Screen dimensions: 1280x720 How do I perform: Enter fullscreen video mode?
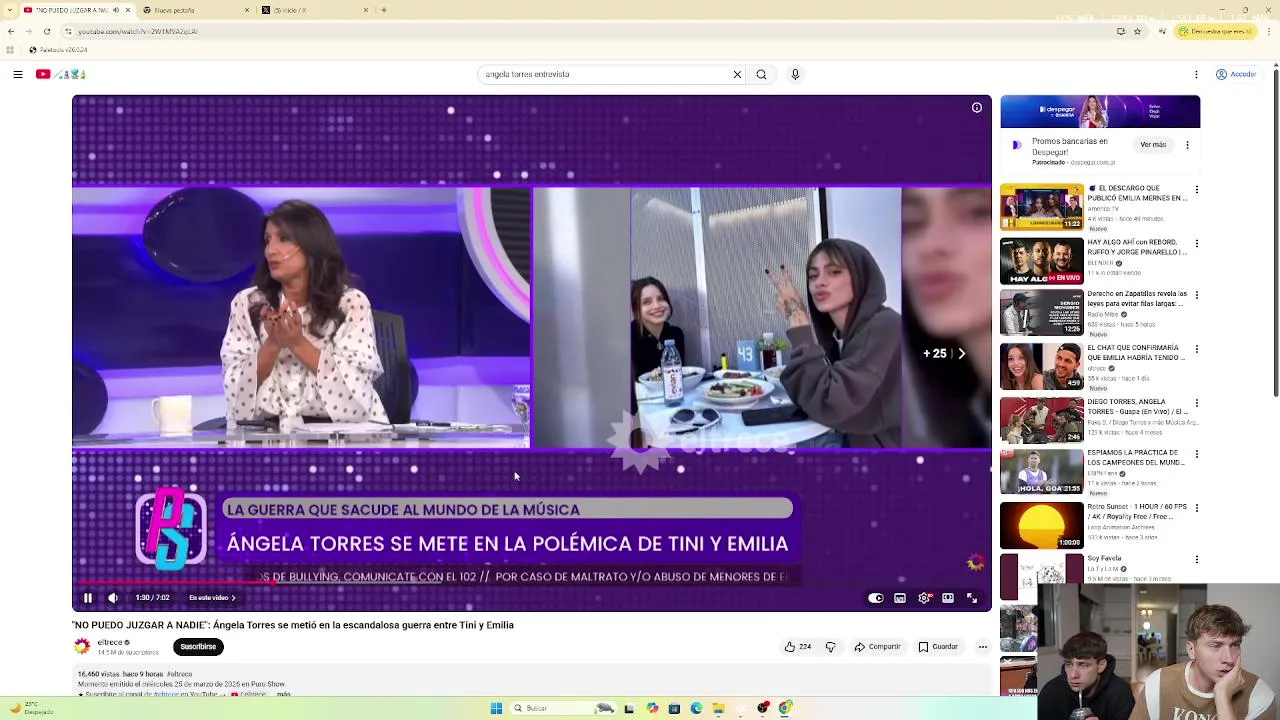[x=972, y=598]
